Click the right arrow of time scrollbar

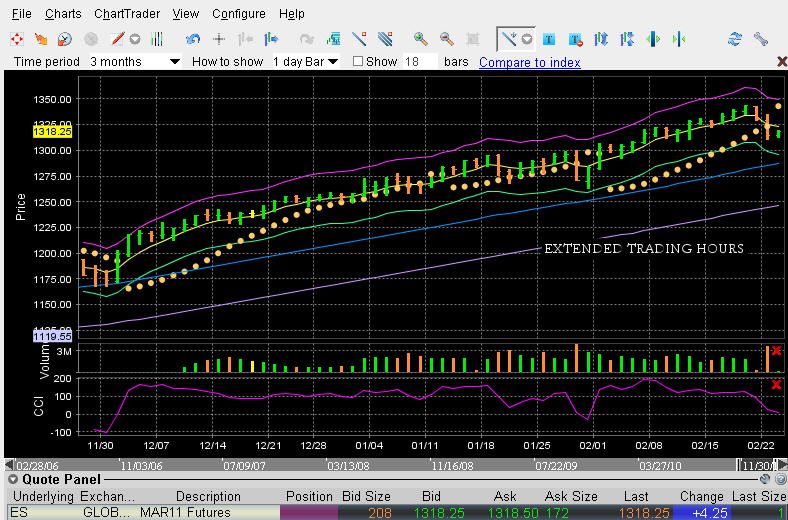(x=782, y=465)
